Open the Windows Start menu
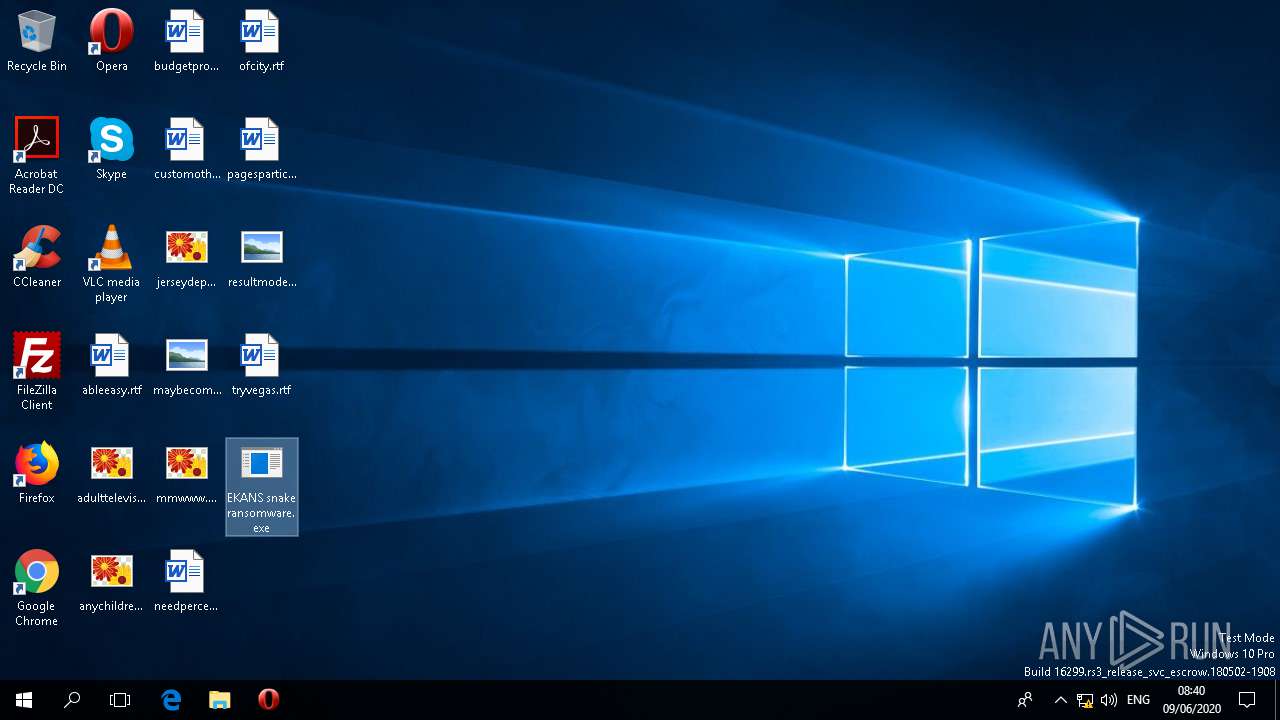Screen dimensions: 1280x720 24,700
